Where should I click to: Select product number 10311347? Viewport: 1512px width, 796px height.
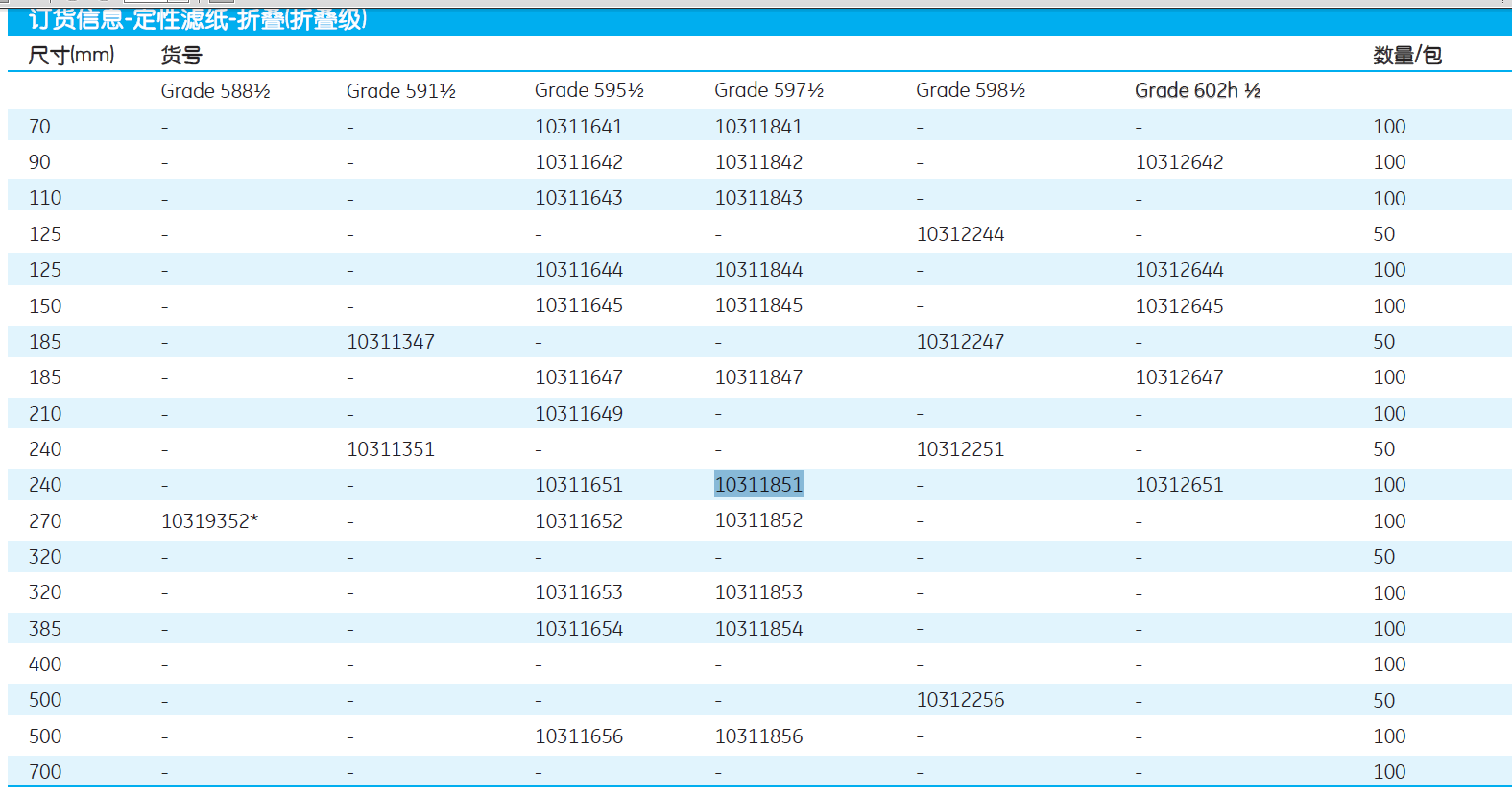[391, 342]
